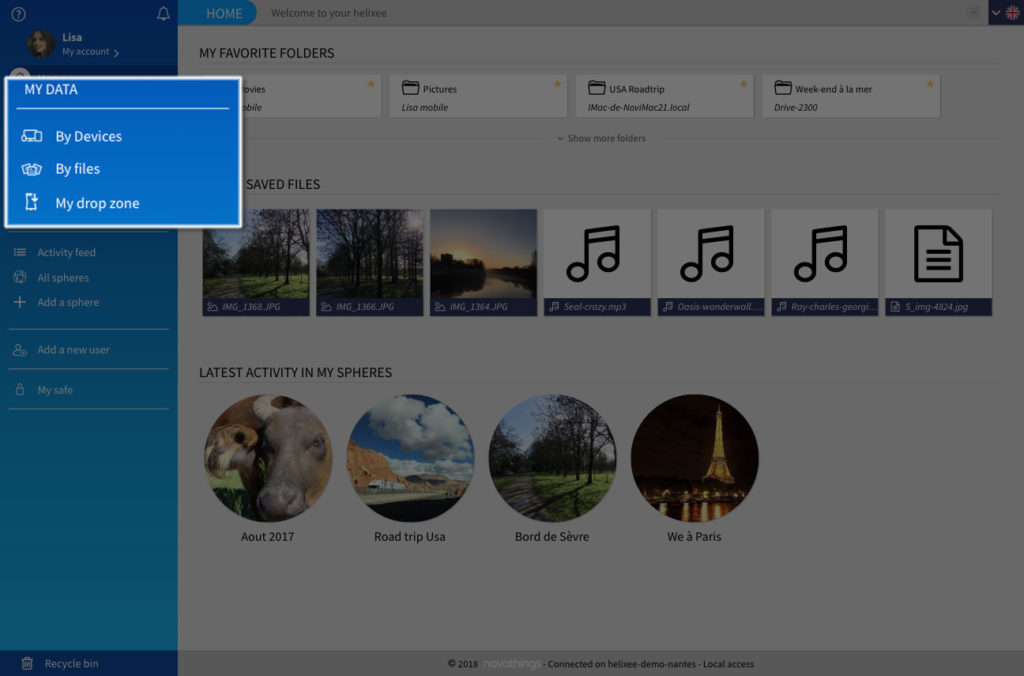Click the 'Welcome to your helixee' text
Image resolution: width=1024 pixels, height=676 pixels.
(x=328, y=13)
